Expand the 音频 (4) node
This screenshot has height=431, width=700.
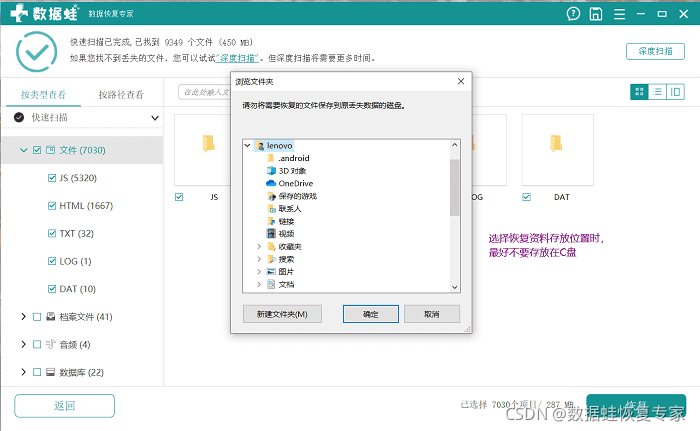coord(23,344)
